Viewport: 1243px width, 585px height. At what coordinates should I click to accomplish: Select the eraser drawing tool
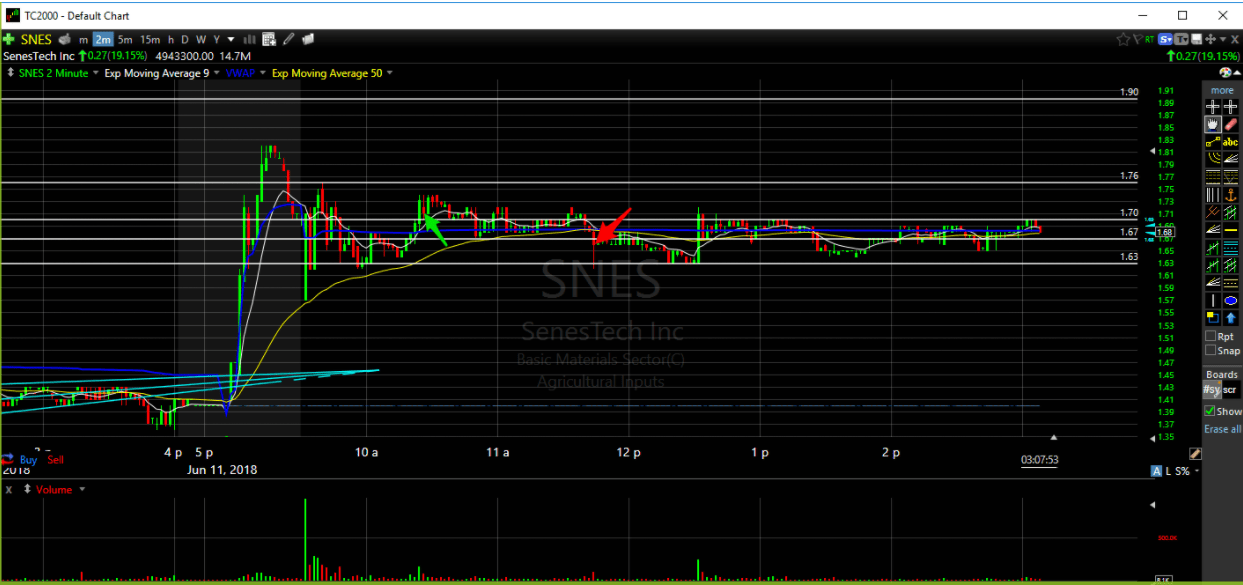pos(1231,124)
